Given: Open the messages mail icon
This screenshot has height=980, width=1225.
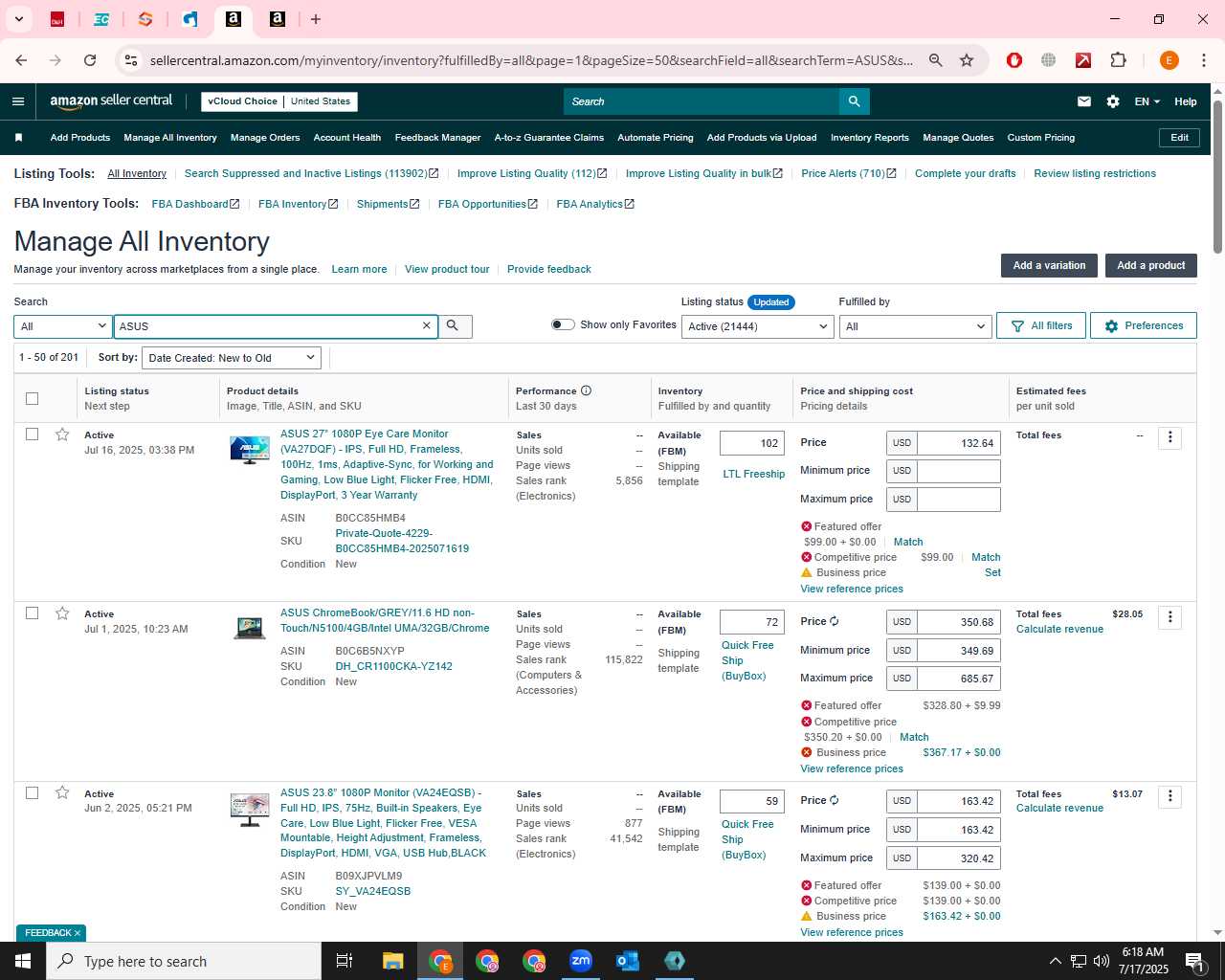Looking at the screenshot, I should (1084, 101).
